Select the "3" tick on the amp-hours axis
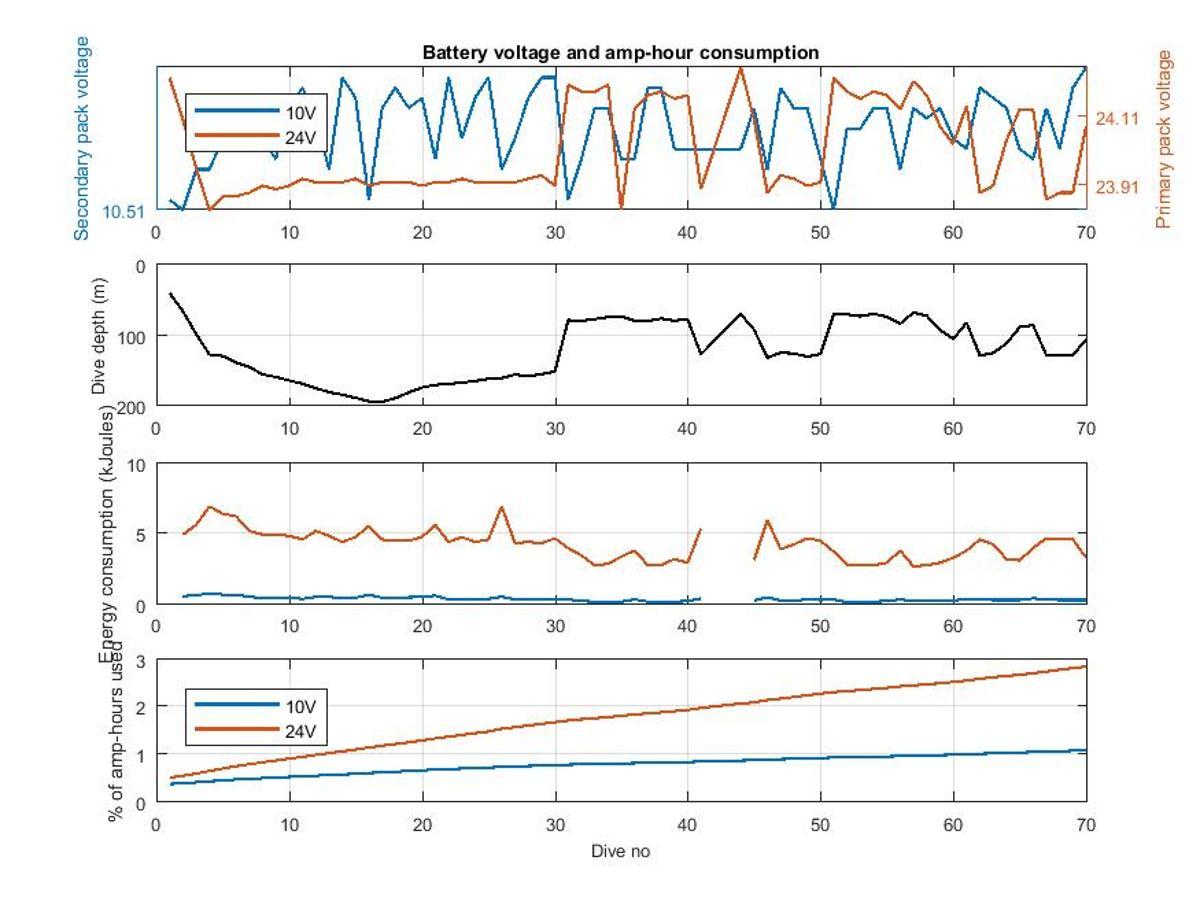The width and height of the screenshot is (1200, 900). tap(142, 661)
